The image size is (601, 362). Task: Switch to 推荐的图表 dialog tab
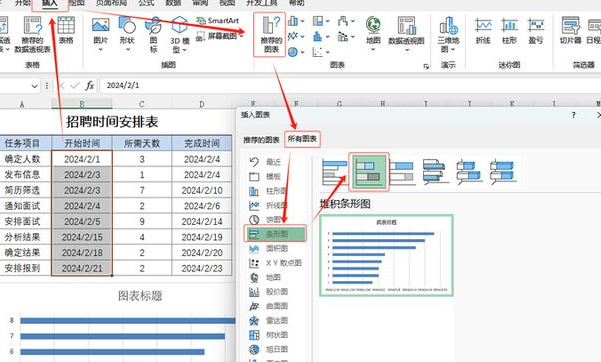[261, 140]
